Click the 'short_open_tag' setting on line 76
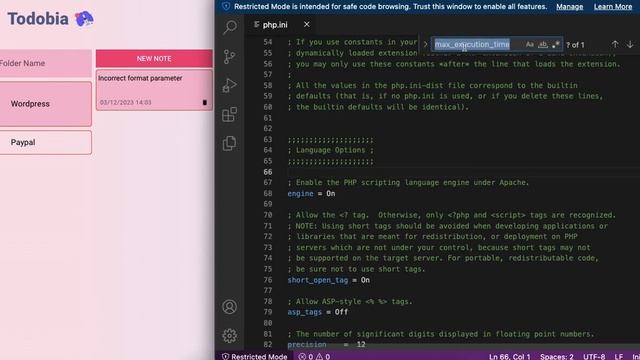 point(318,280)
